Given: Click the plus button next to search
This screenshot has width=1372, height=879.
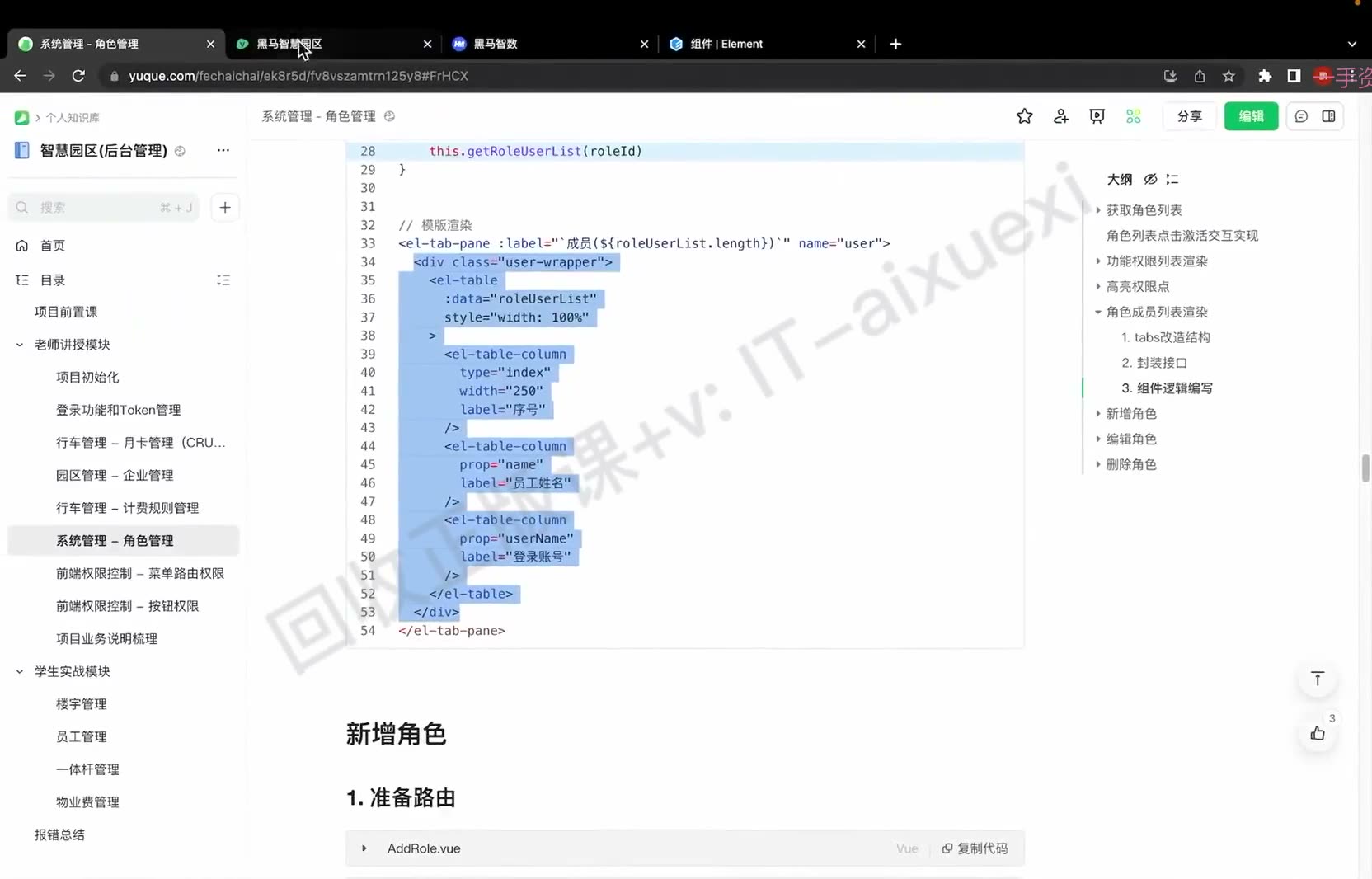Looking at the screenshot, I should click(225, 207).
